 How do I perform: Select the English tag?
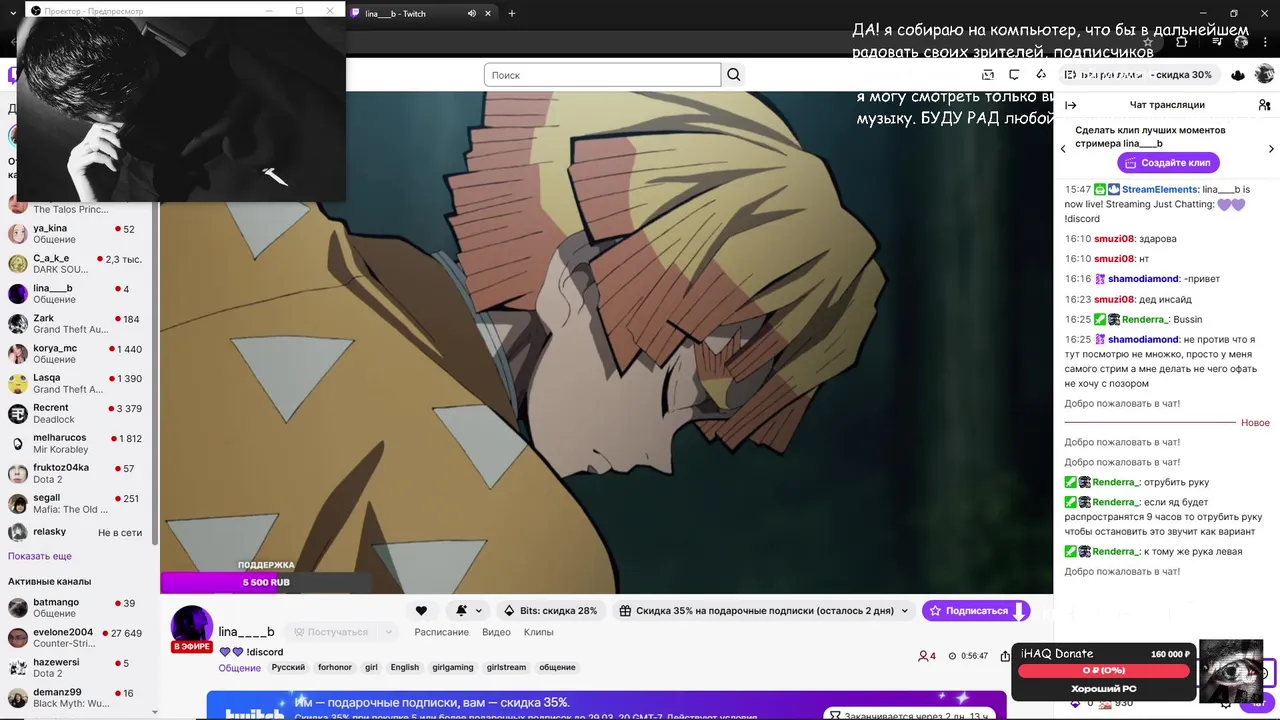click(405, 667)
